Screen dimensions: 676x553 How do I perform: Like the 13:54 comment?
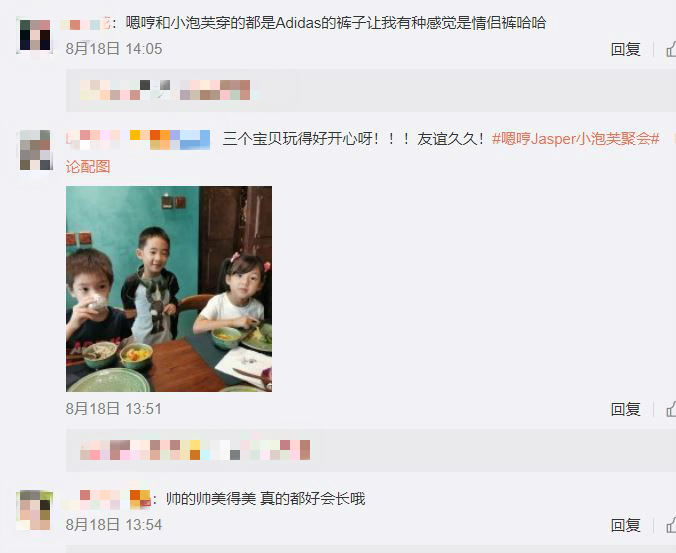pos(671,525)
